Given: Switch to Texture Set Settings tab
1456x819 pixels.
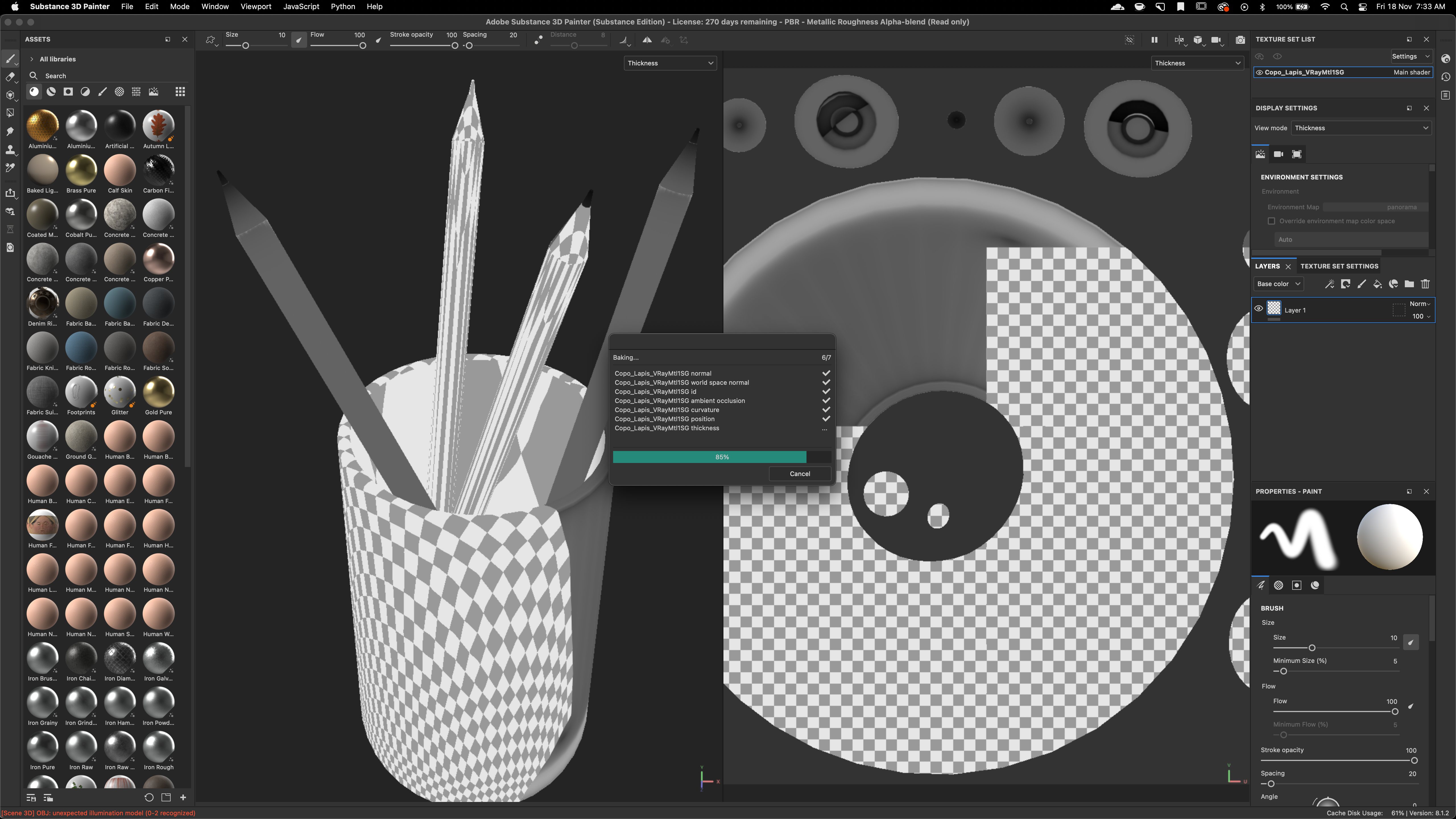Looking at the screenshot, I should 1339,266.
